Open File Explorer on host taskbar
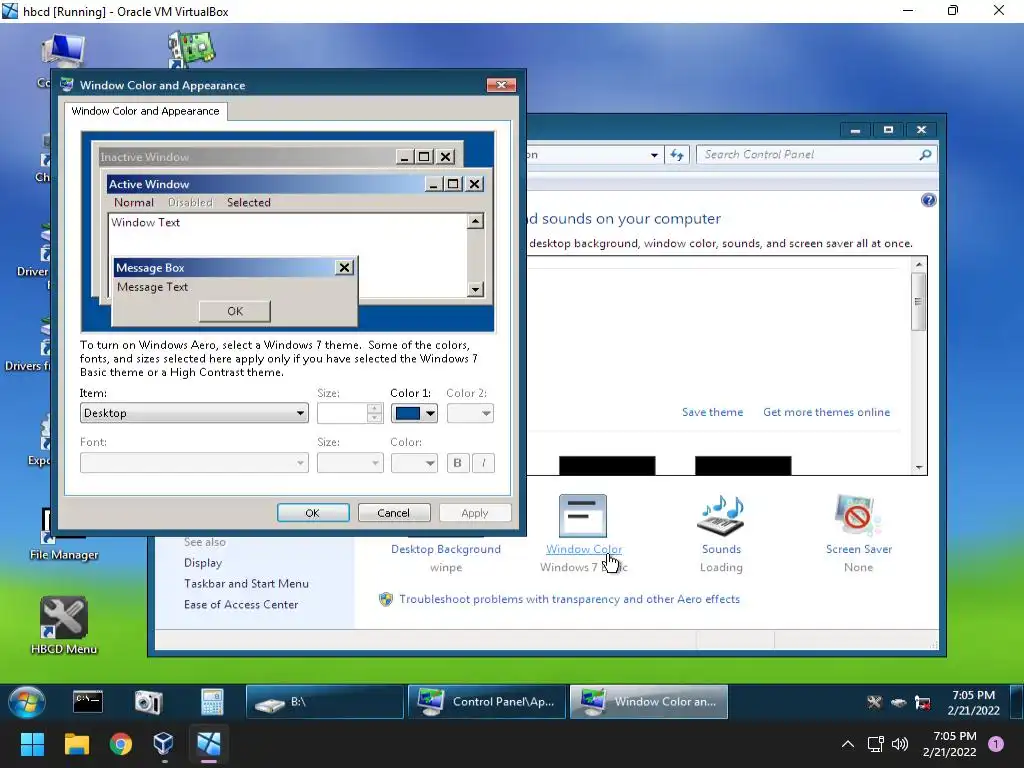The image size is (1024, 768). (x=76, y=744)
